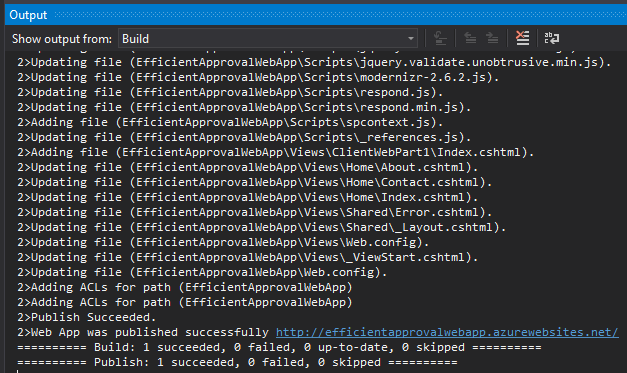Click the Adding file spcontext.js line
Screen dimensions: 627x373
click(230, 122)
